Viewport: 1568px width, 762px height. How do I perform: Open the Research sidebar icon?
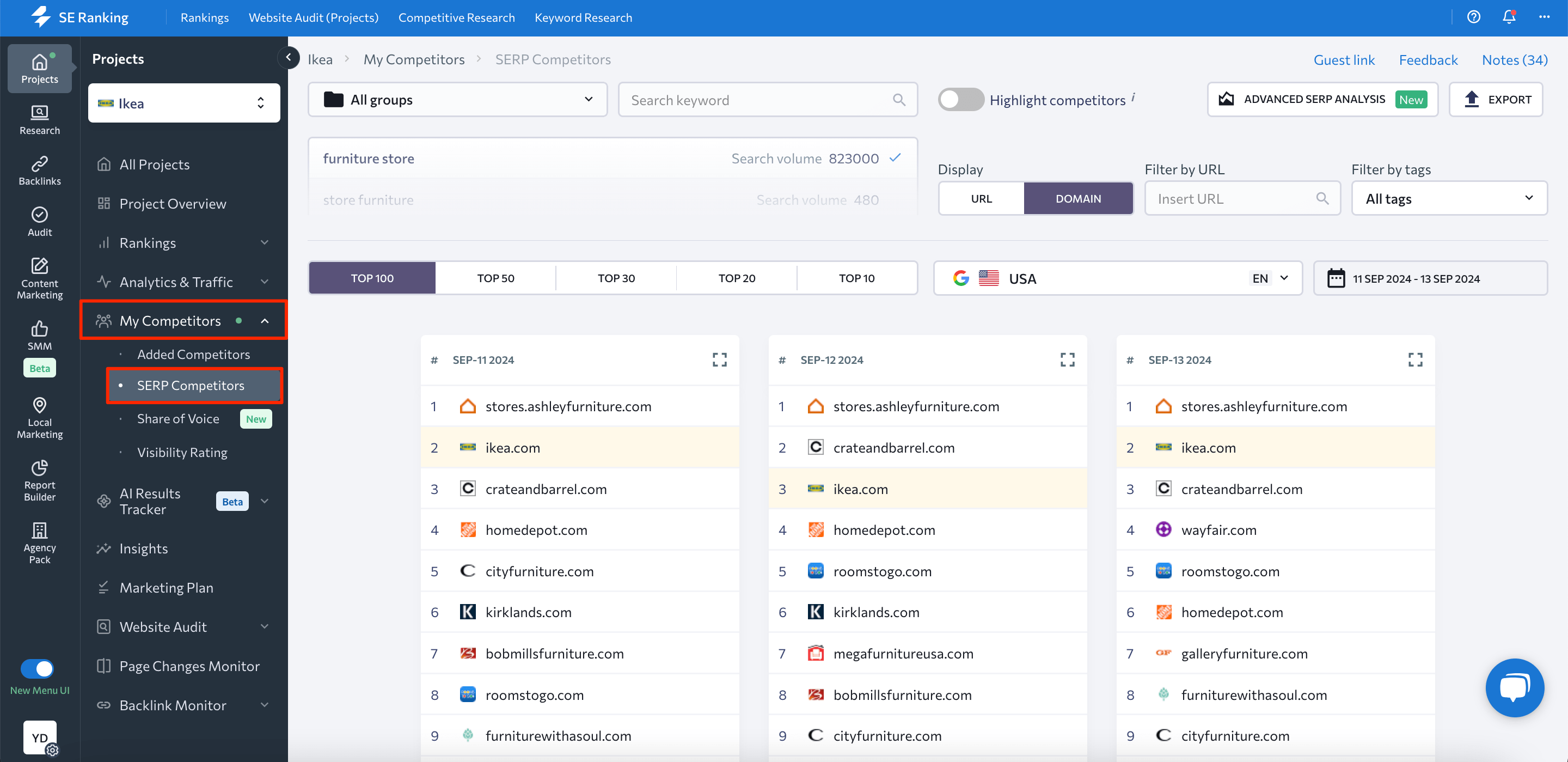tap(40, 120)
